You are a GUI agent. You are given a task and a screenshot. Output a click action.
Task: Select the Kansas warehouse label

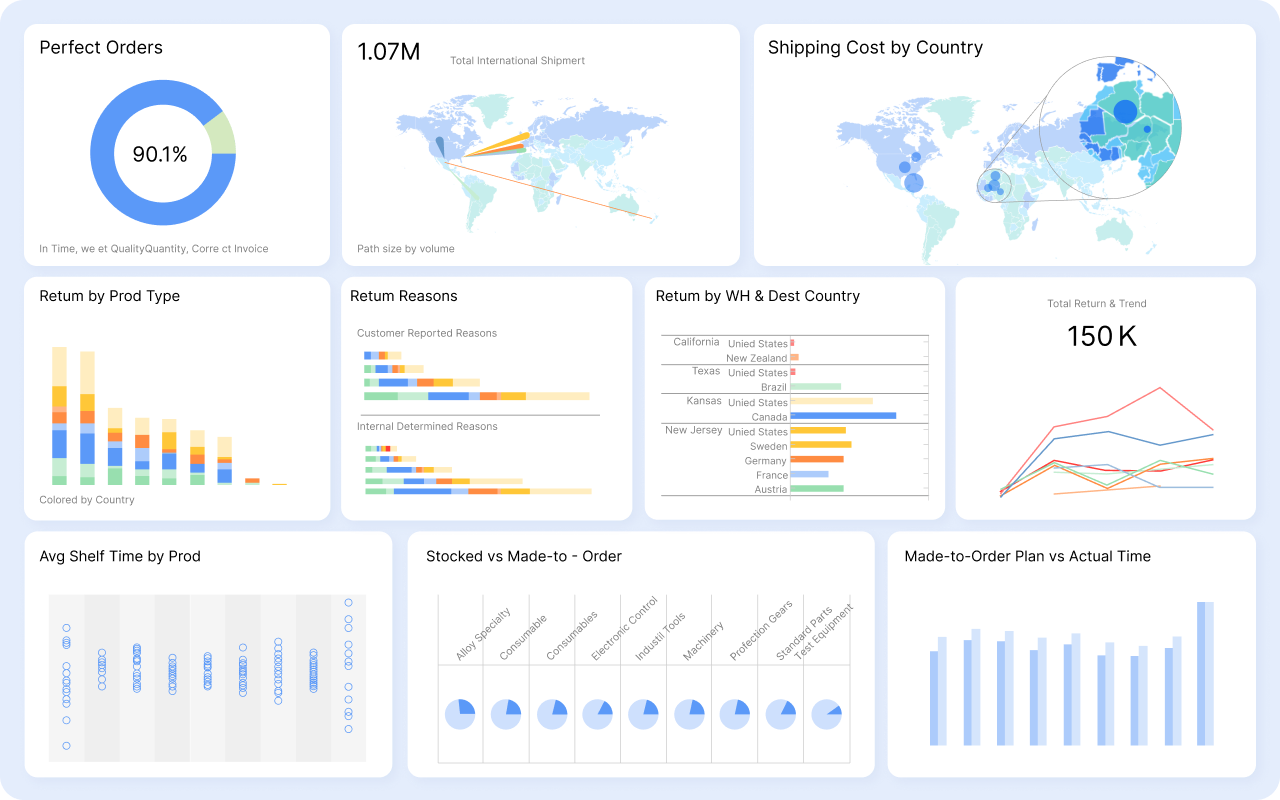704,401
